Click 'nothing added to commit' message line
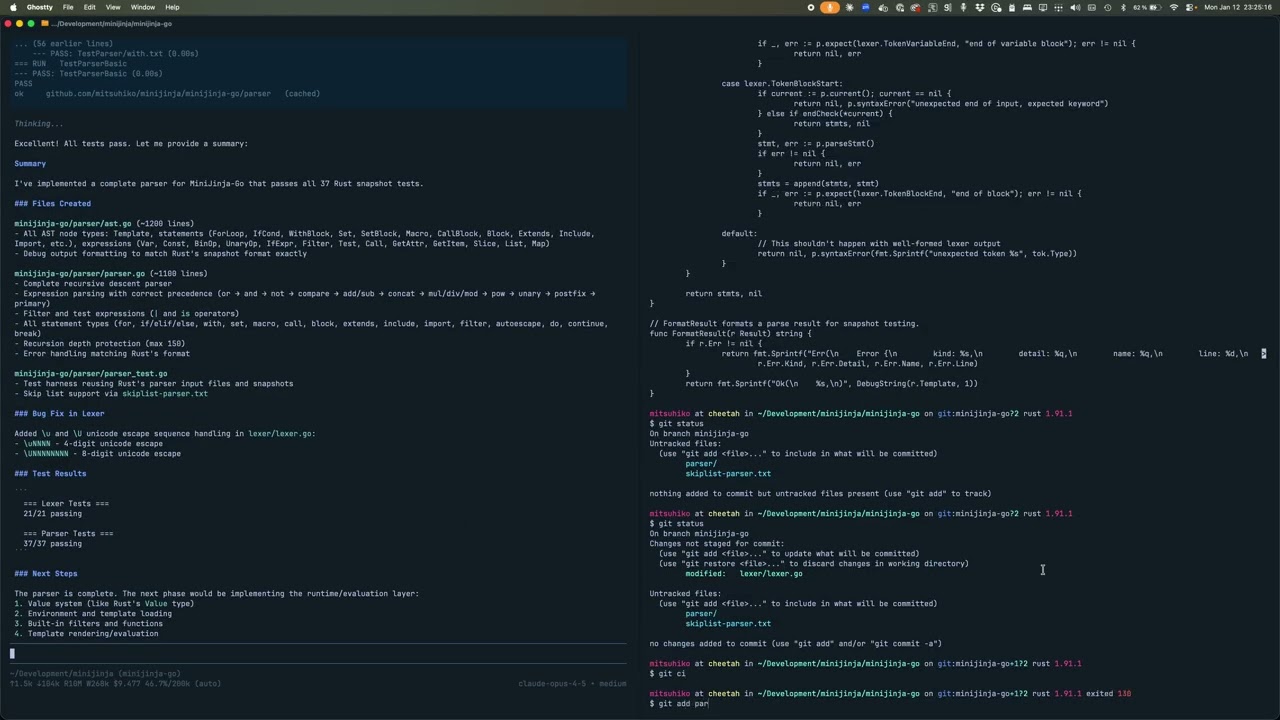The width and height of the screenshot is (1280, 720). point(820,494)
